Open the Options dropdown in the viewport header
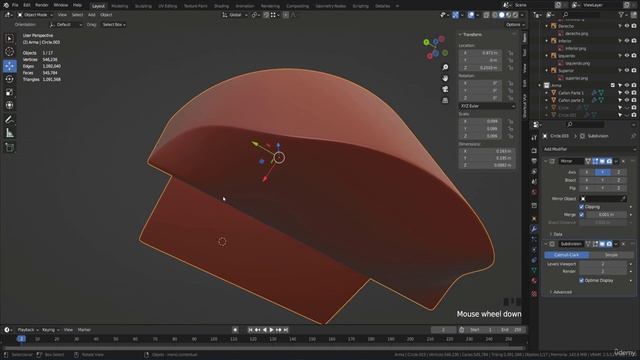The width and height of the screenshot is (640, 360). (514, 24)
